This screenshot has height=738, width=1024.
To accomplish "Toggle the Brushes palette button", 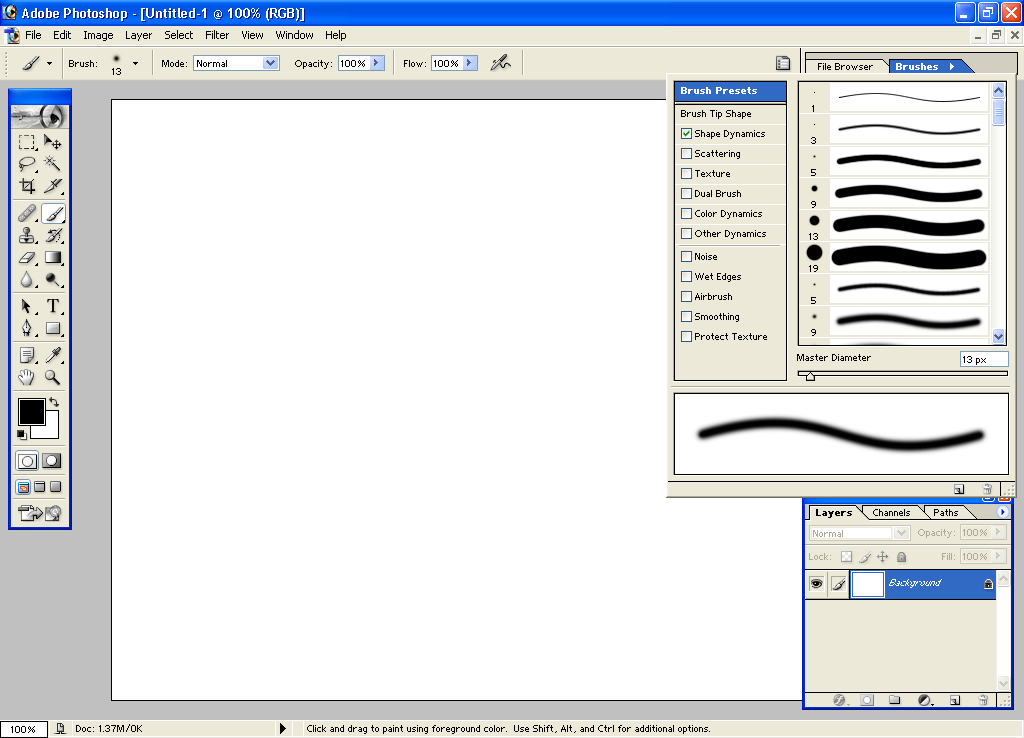I will tap(782, 63).
